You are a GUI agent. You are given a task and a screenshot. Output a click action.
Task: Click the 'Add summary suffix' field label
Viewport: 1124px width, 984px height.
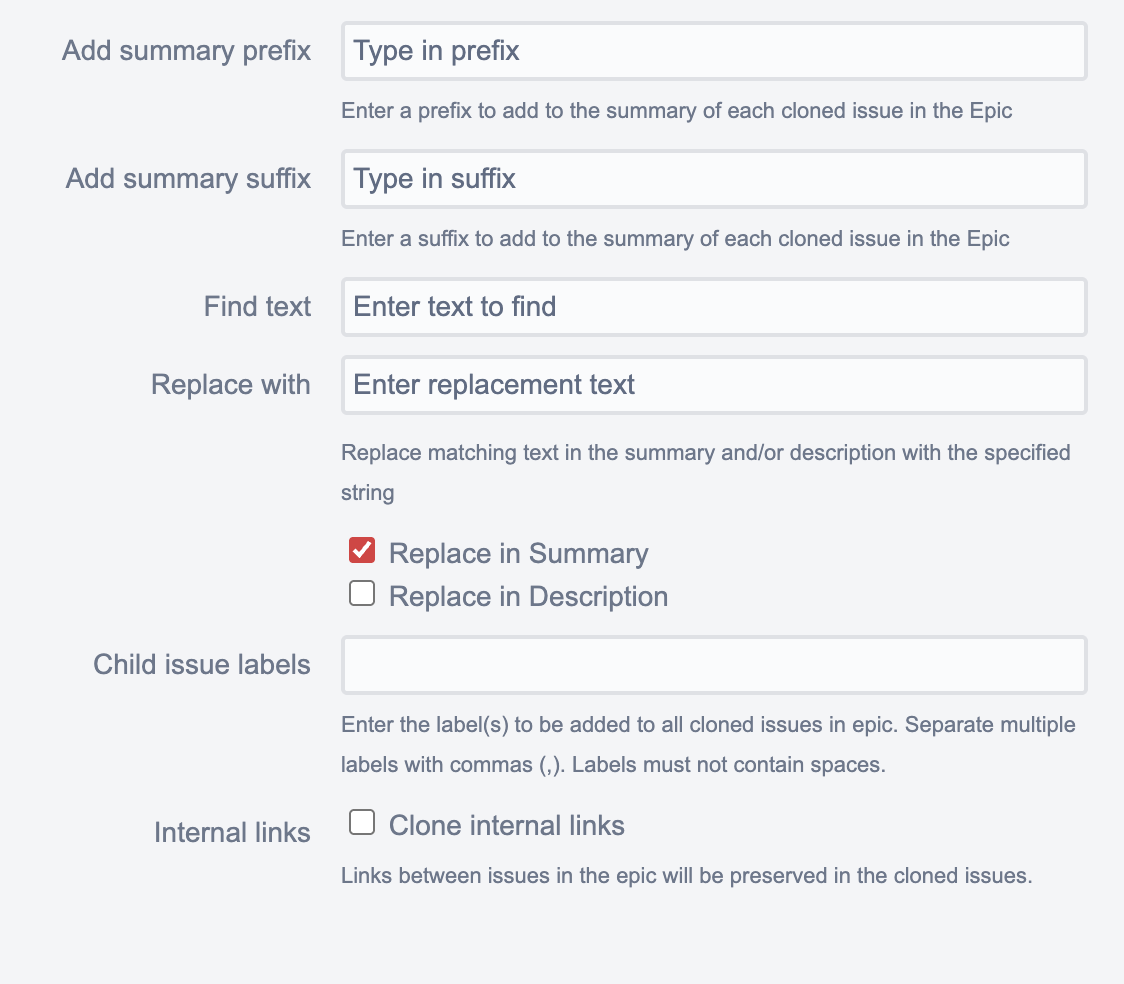[x=189, y=179]
